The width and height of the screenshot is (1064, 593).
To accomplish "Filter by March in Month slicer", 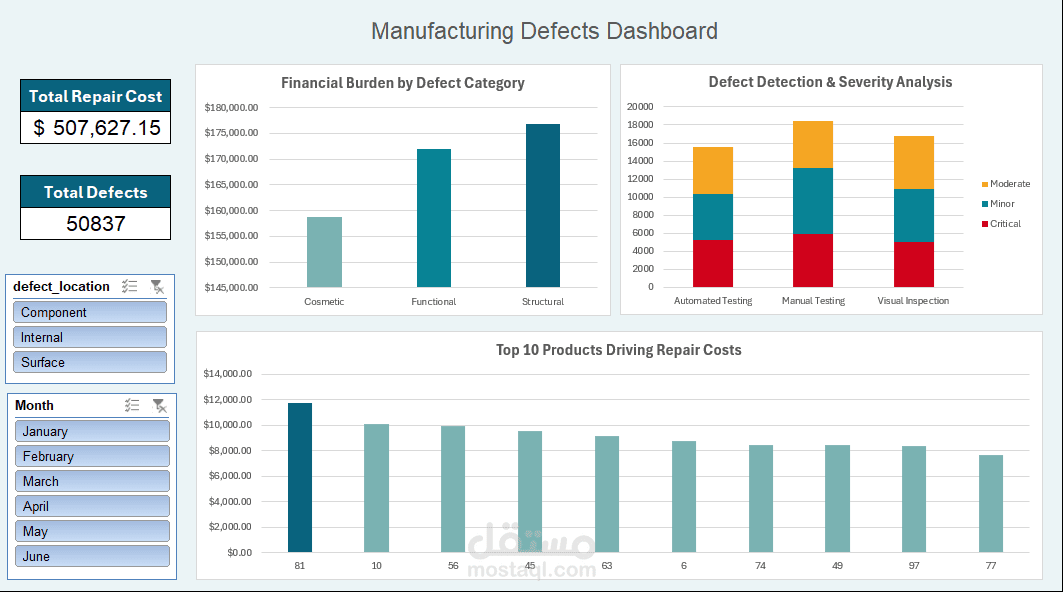I will 92,481.
